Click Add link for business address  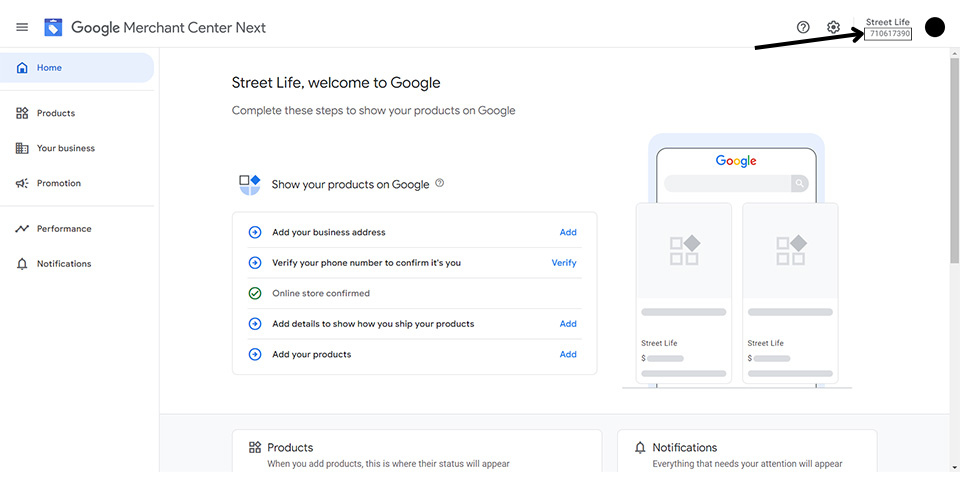click(x=568, y=233)
